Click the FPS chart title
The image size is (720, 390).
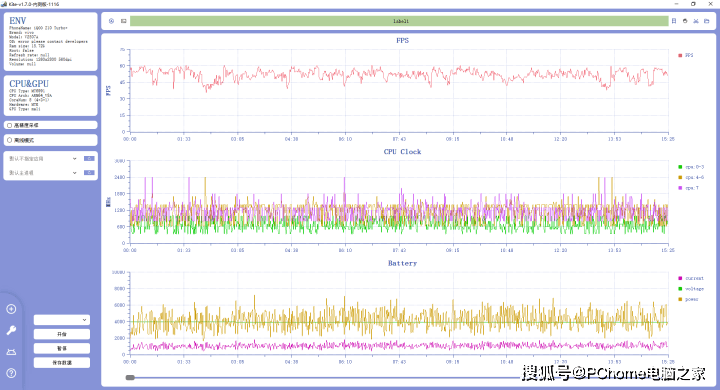[402, 40]
